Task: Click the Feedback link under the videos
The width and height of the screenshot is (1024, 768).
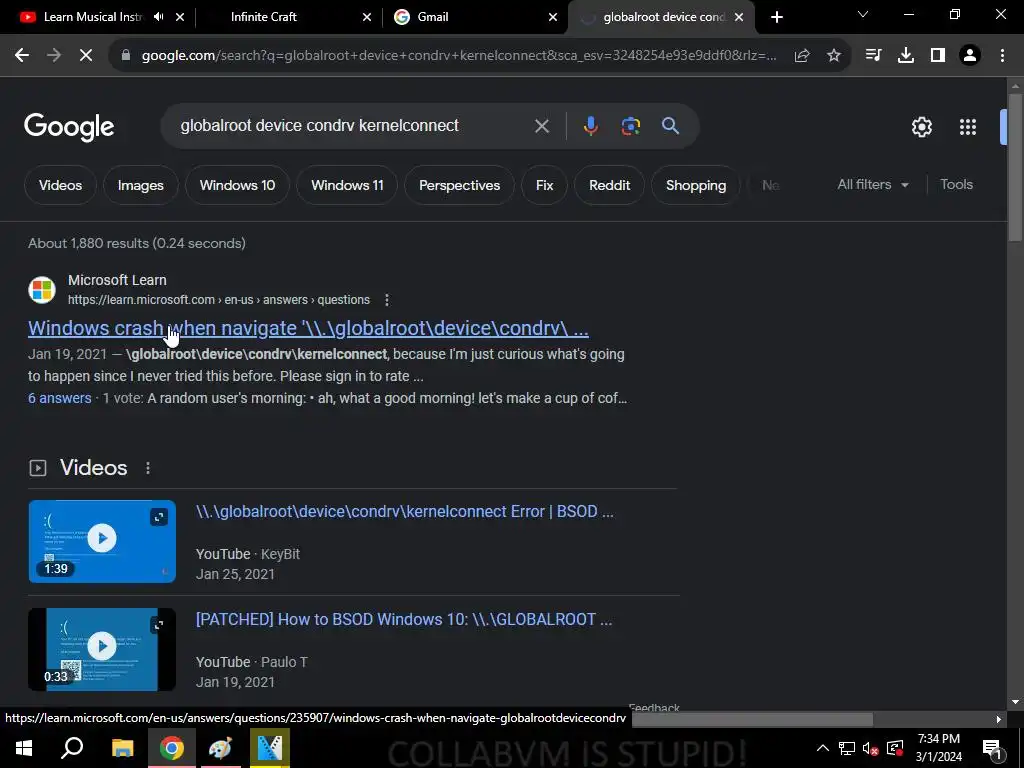Action: (654, 707)
